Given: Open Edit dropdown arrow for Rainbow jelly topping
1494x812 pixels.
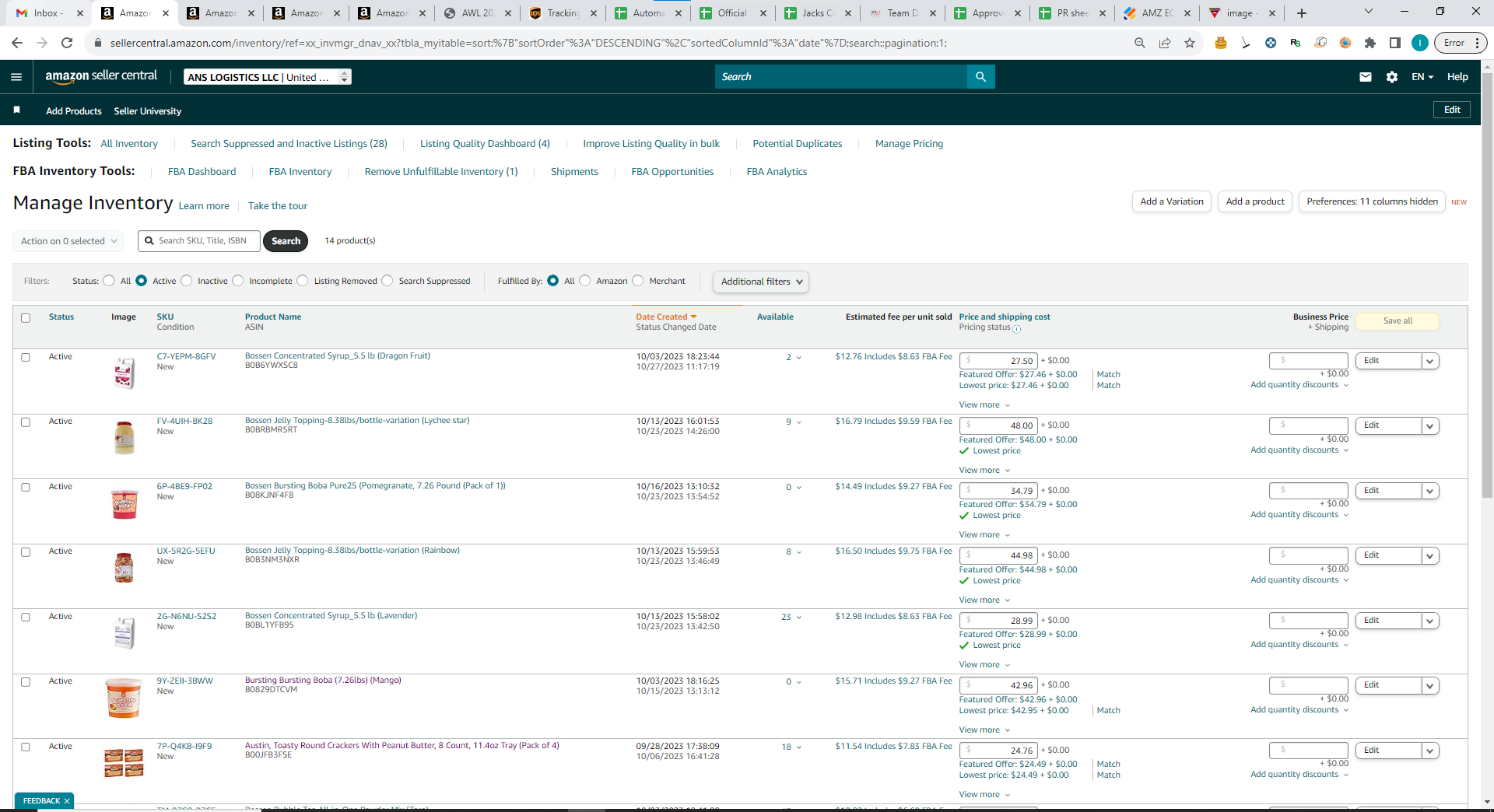Looking at the screenshot, I should coord(1429,555).
